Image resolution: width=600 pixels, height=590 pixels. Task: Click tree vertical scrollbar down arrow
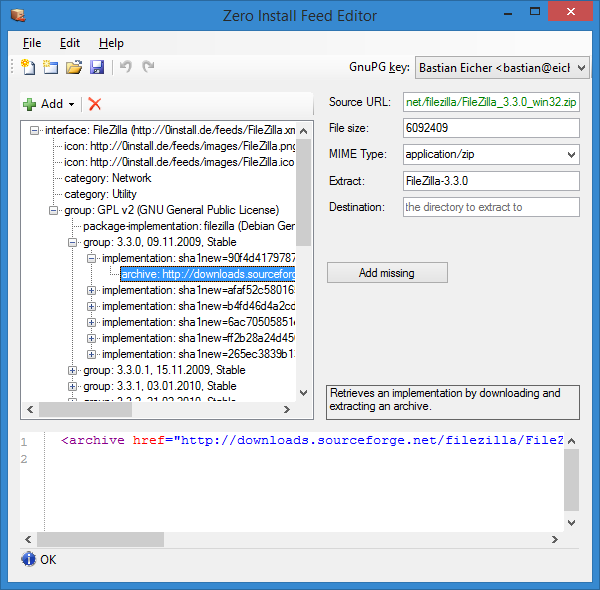303,393
